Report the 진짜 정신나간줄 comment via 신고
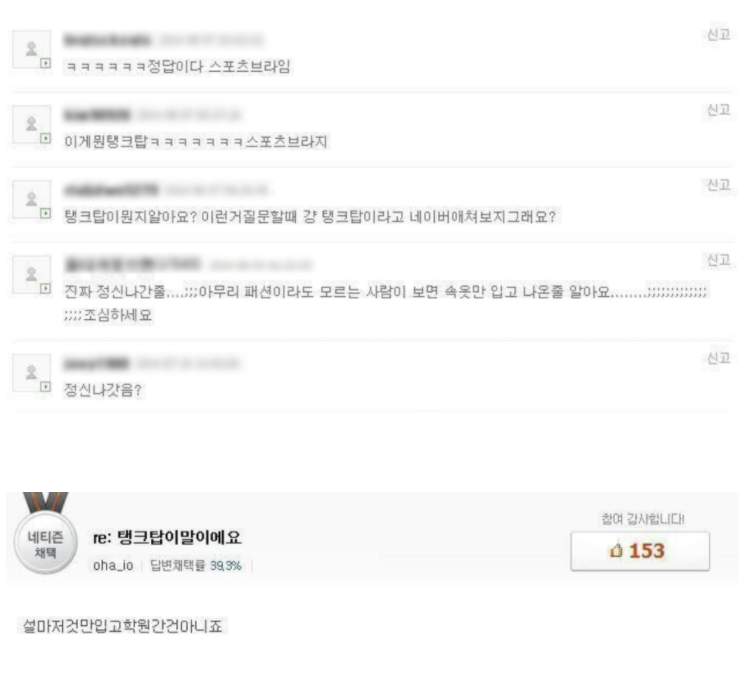The height and width of the screenshot is (684, 742). 718,260
